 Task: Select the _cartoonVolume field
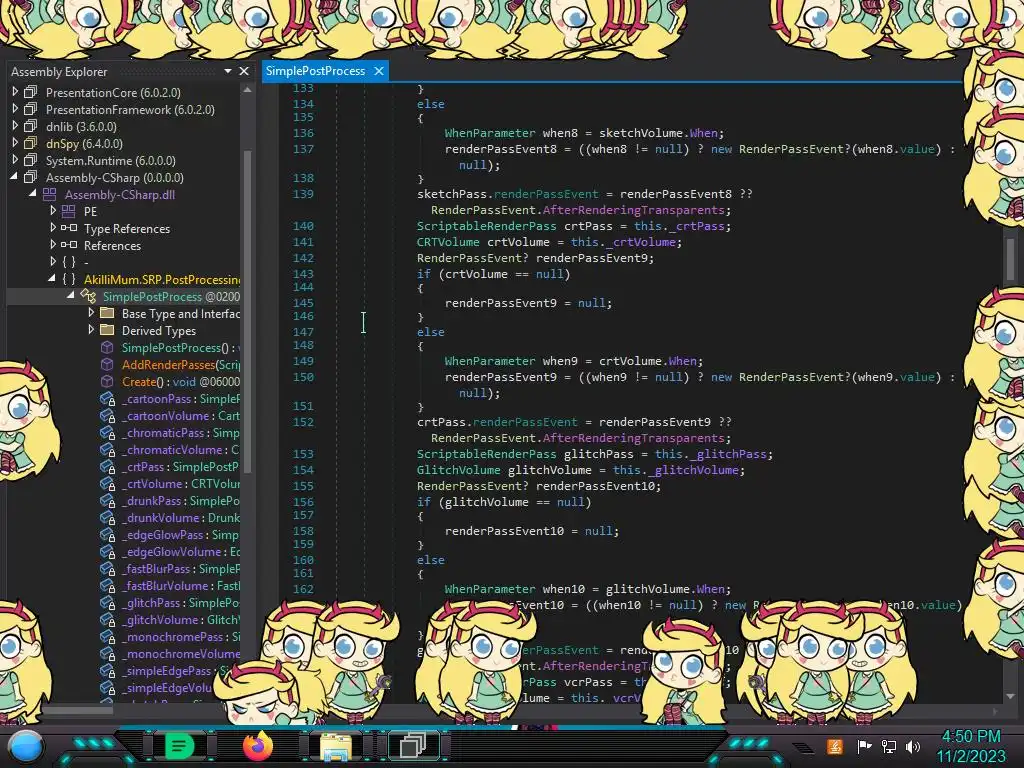pyautogui.click(x=181, y=415)
